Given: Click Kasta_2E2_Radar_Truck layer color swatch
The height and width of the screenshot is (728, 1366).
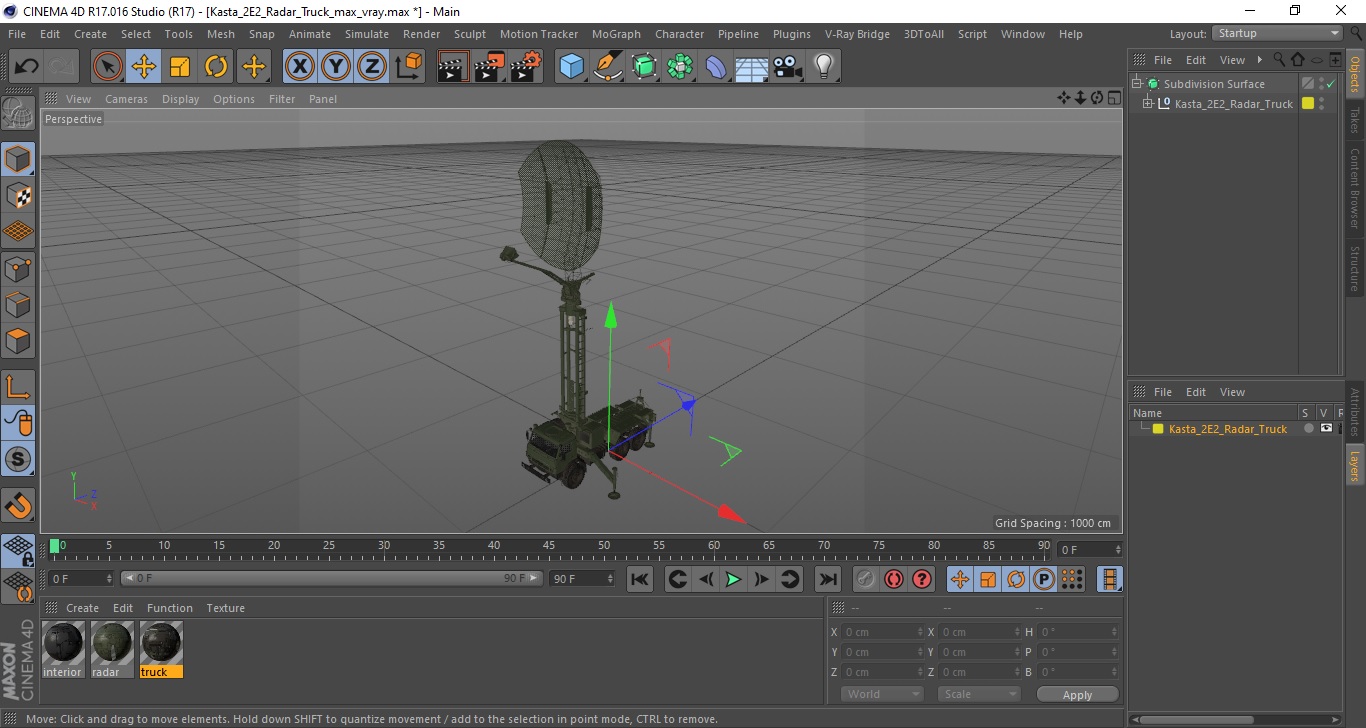Looking at the screenshot, I should [1158, 429].
